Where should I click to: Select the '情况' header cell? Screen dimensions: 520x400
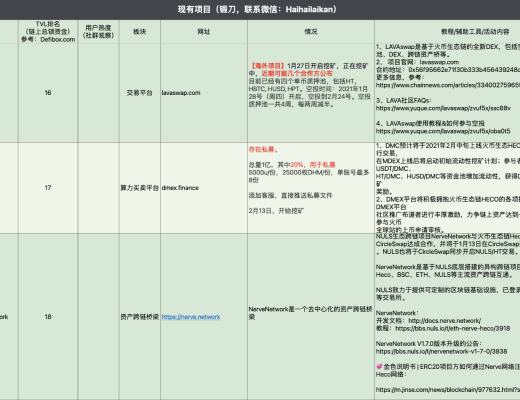click(x=311, y=32)
